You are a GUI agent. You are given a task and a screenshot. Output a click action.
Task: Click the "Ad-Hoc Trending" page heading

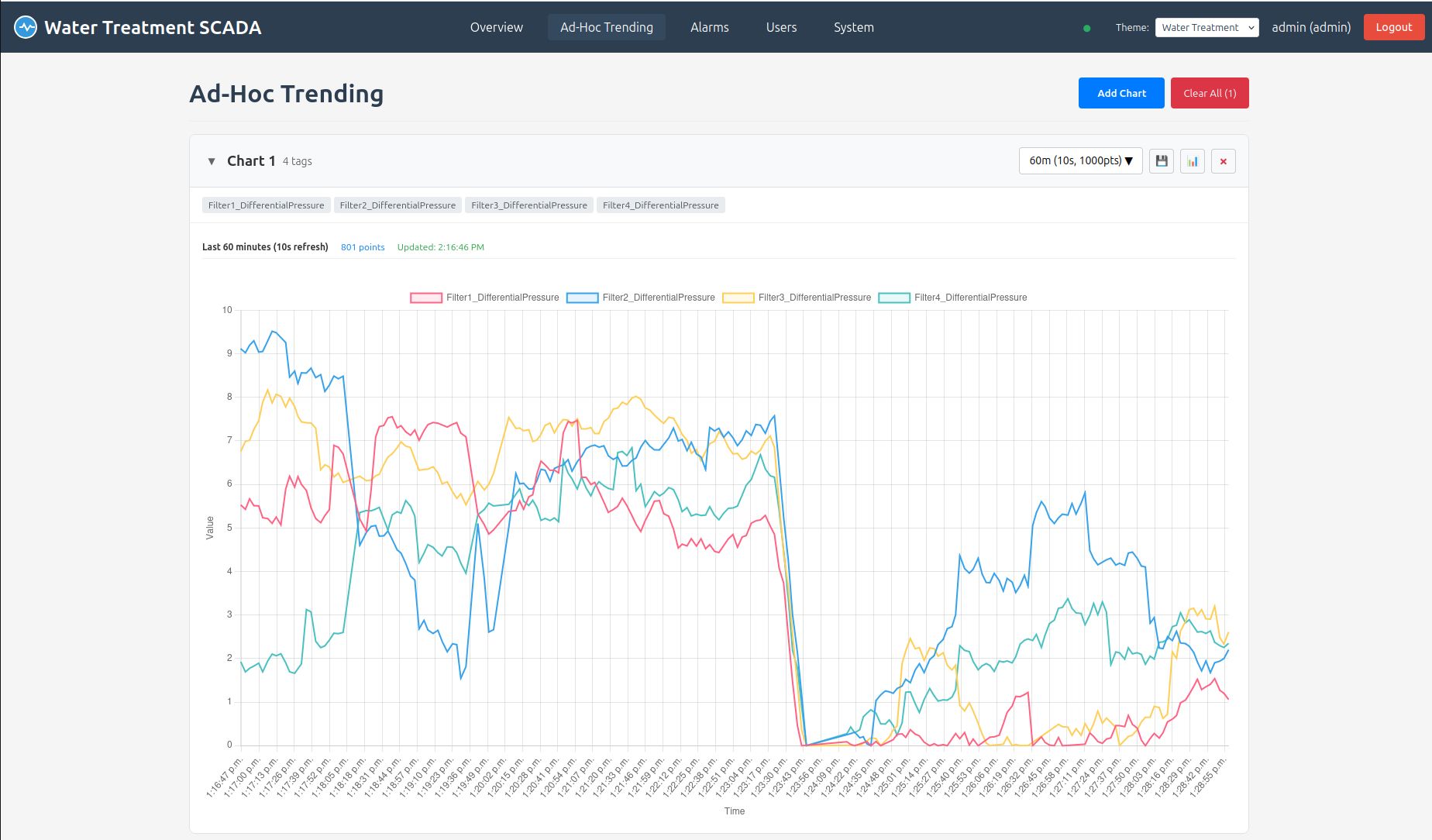tap(287, 94)
